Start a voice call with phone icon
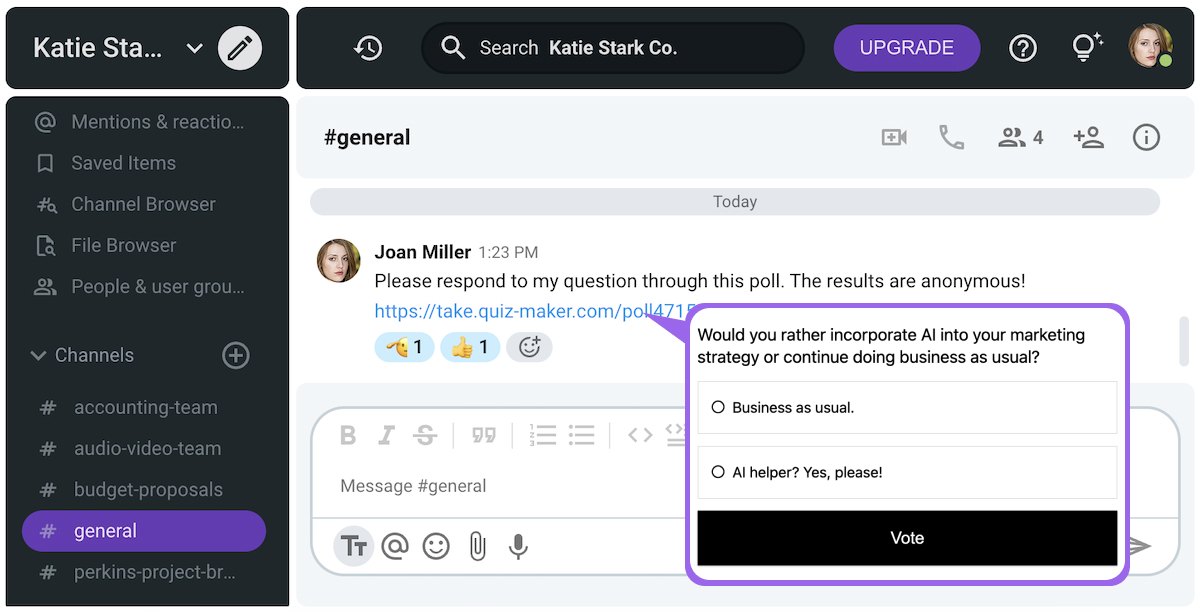Image resolution: width=1200 pixels, height=612 pixels. click(951, 138)
